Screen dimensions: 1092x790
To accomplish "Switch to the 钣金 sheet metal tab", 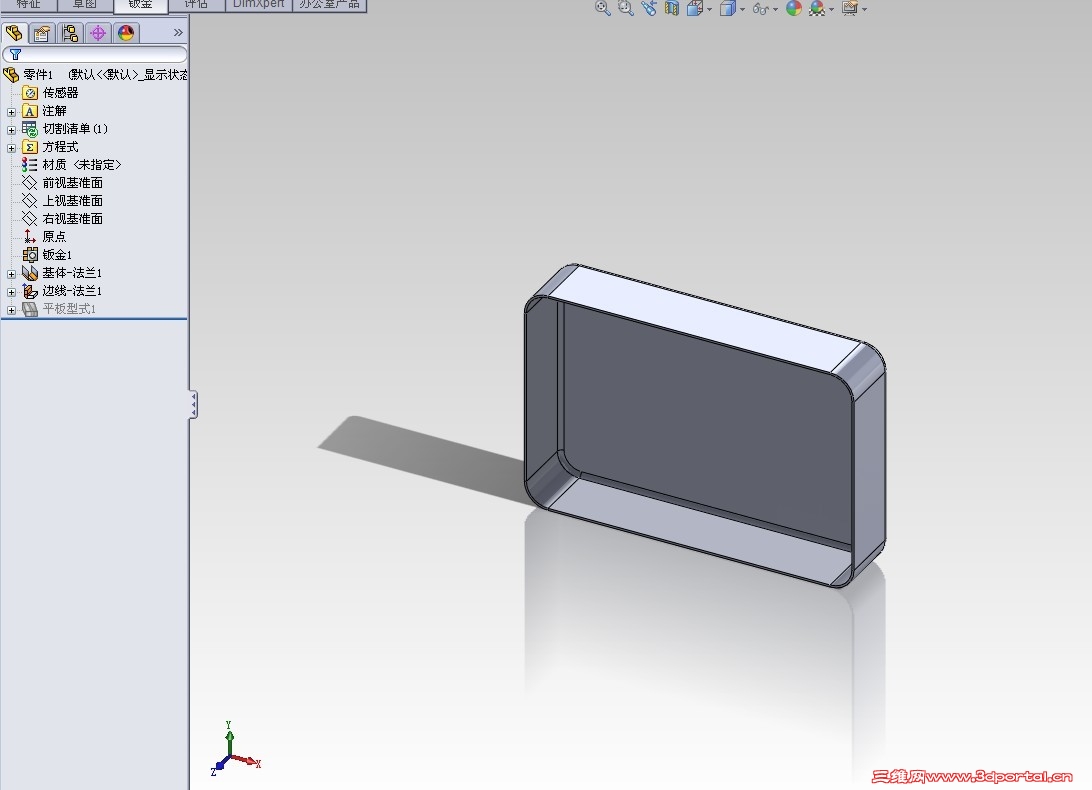I will tap(140, 5).
